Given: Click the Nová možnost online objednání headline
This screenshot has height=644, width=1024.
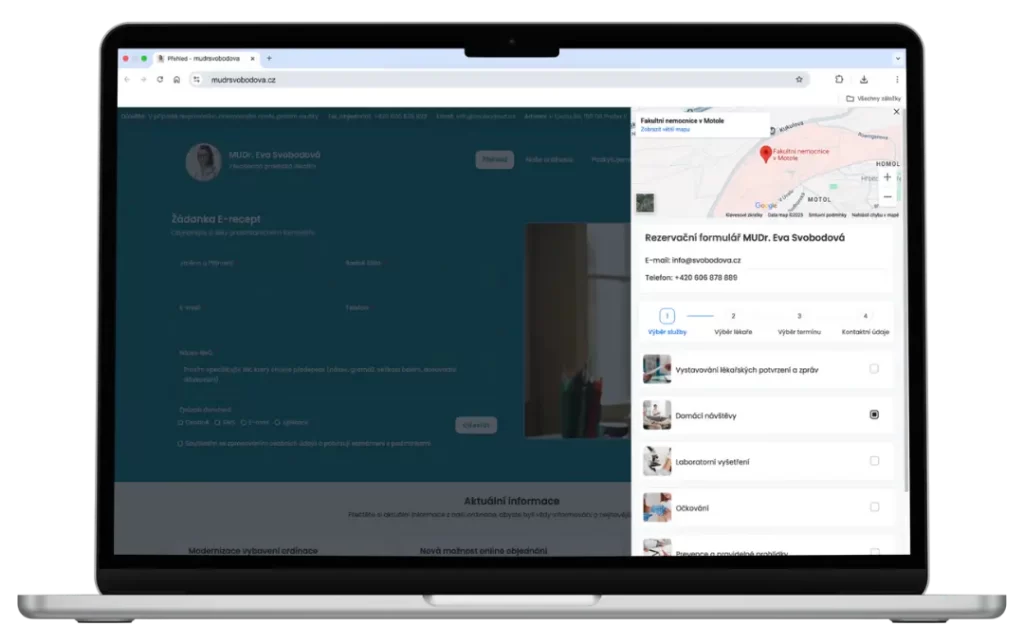Looking at the screenshot, I should 483,551.
